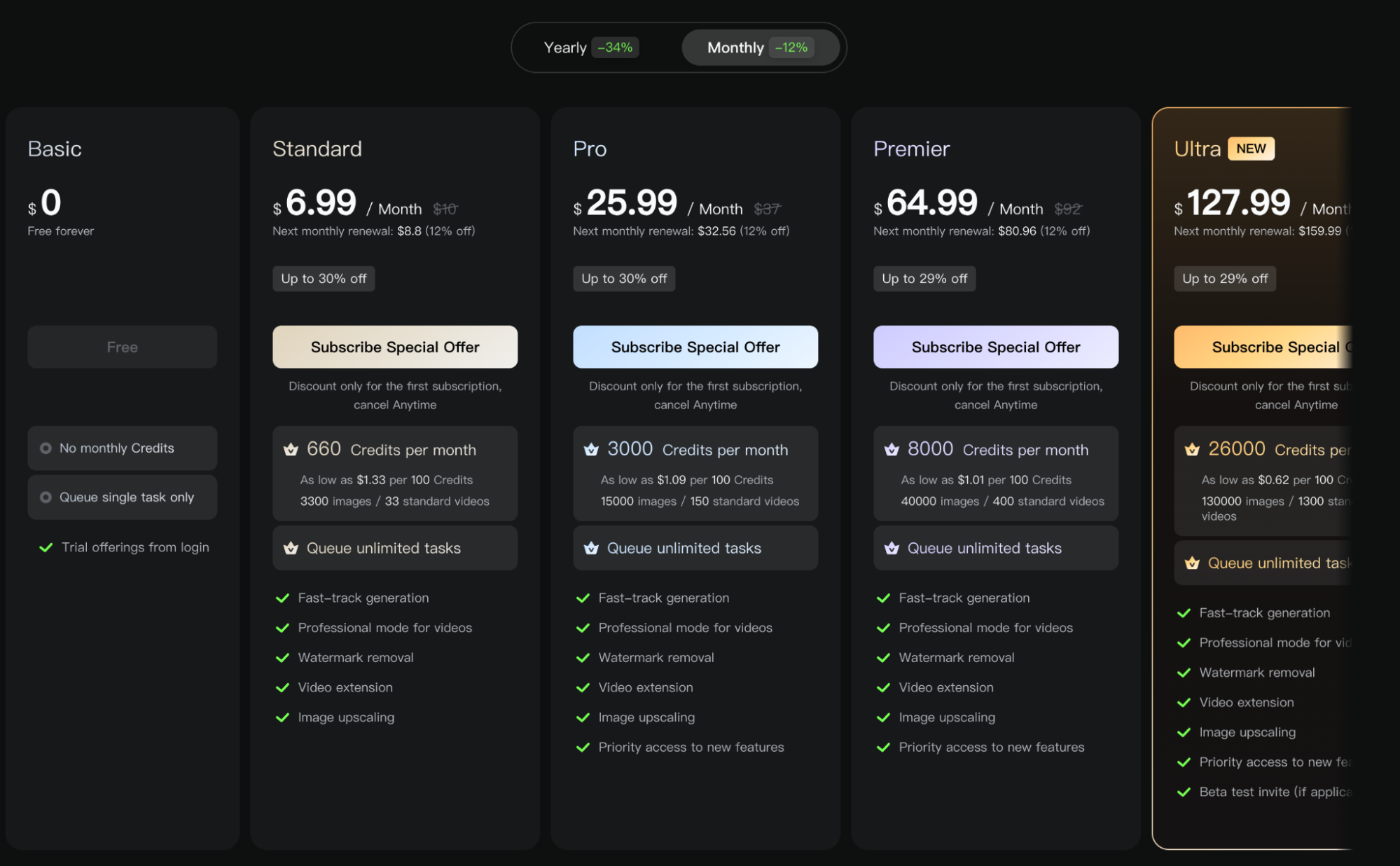Screen dimensions: 1400x866
Task: Click Premier plan Queue unlimited tasks crown
Action: click(x=892, y=549)
